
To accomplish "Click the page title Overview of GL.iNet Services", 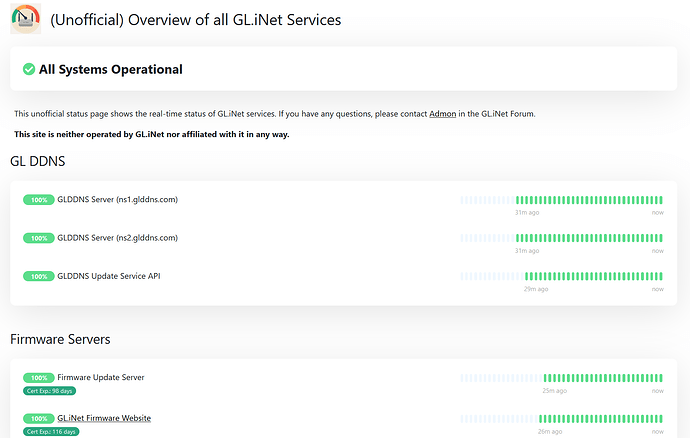I will 195,20.
